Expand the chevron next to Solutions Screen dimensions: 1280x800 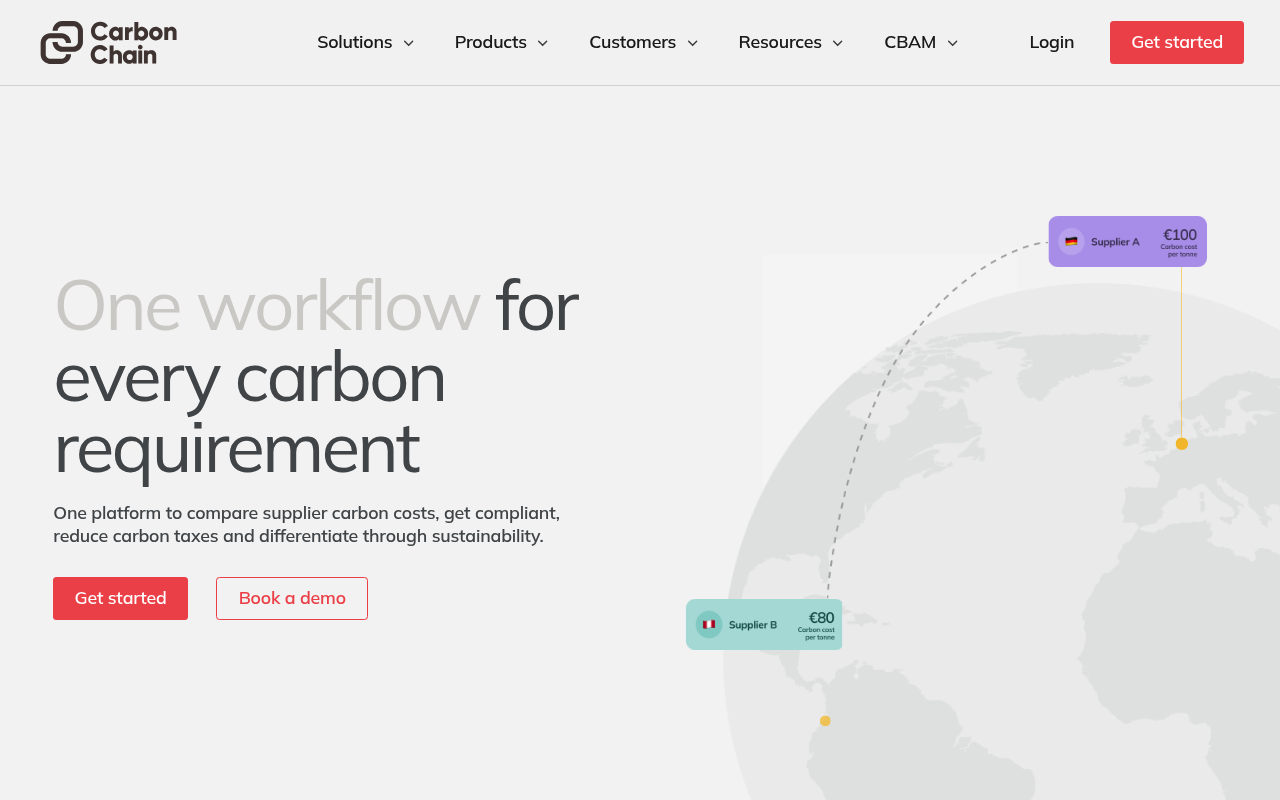click(x=408, y=43)
